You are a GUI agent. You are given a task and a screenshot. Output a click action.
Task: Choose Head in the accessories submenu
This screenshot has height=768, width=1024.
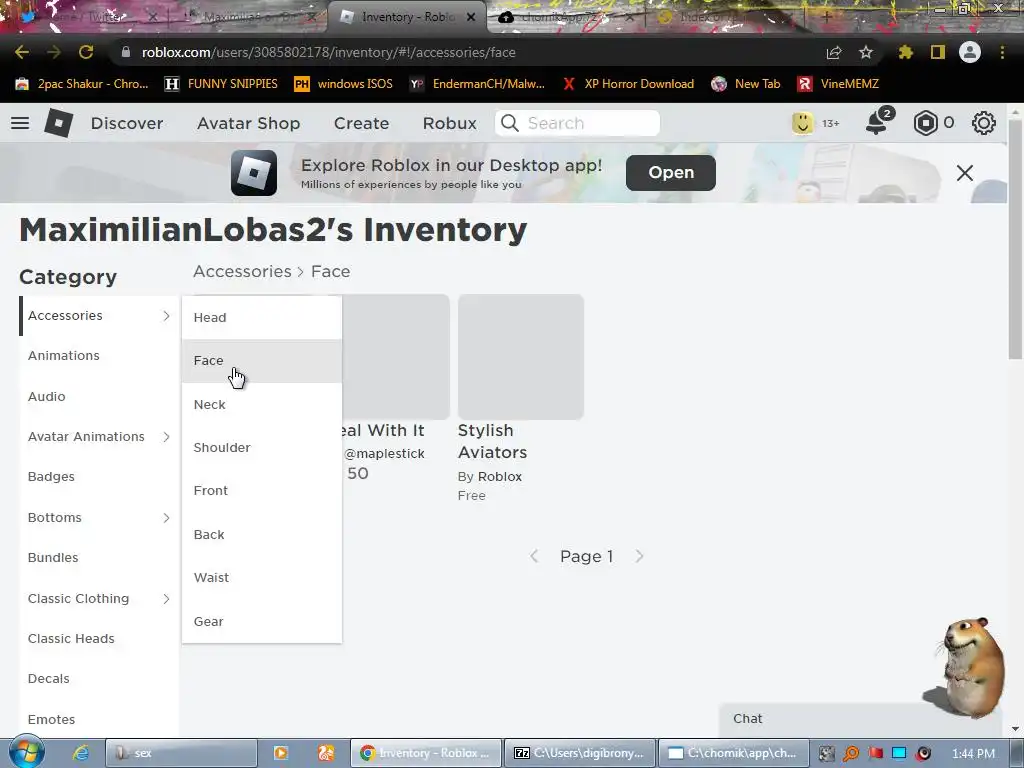[262, 317]
